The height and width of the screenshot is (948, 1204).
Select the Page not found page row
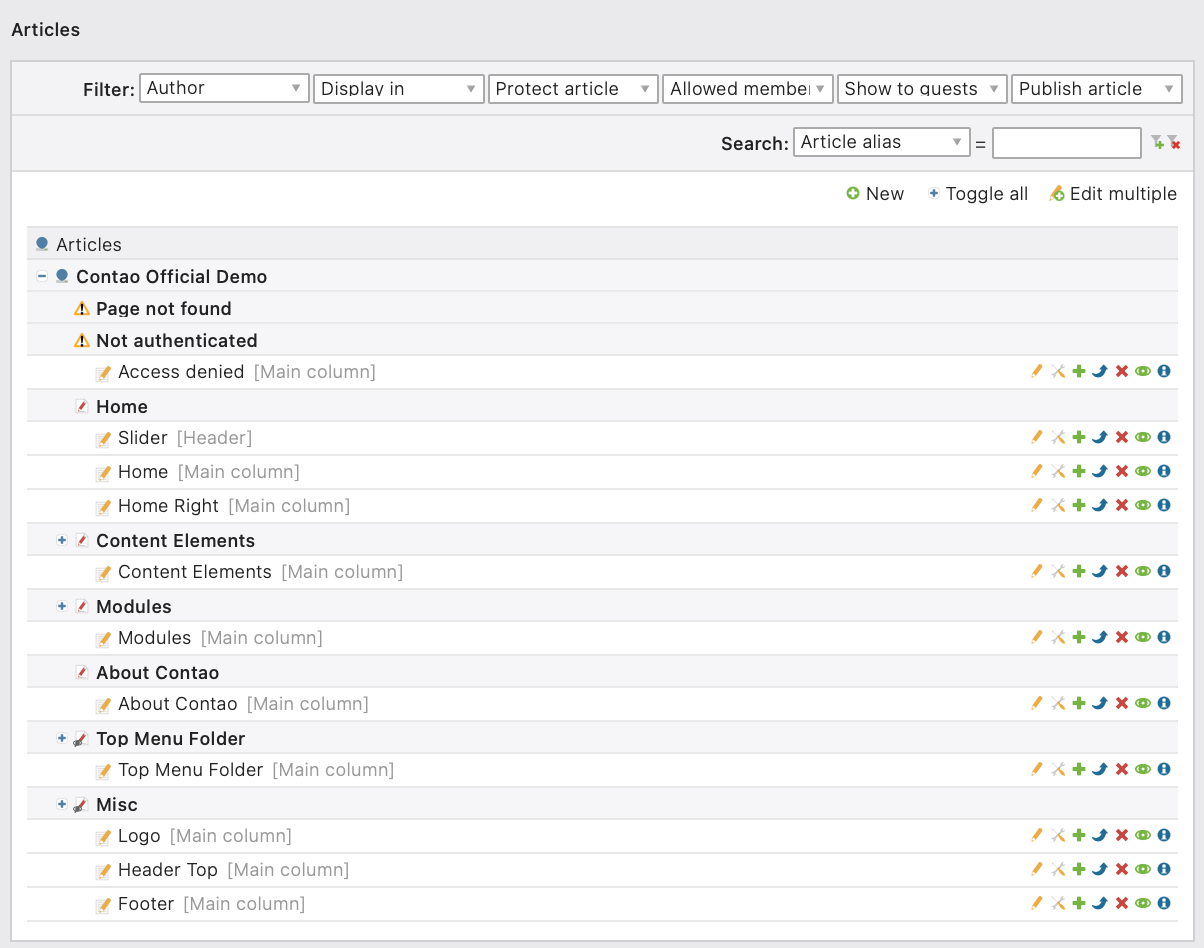[602, 308]
